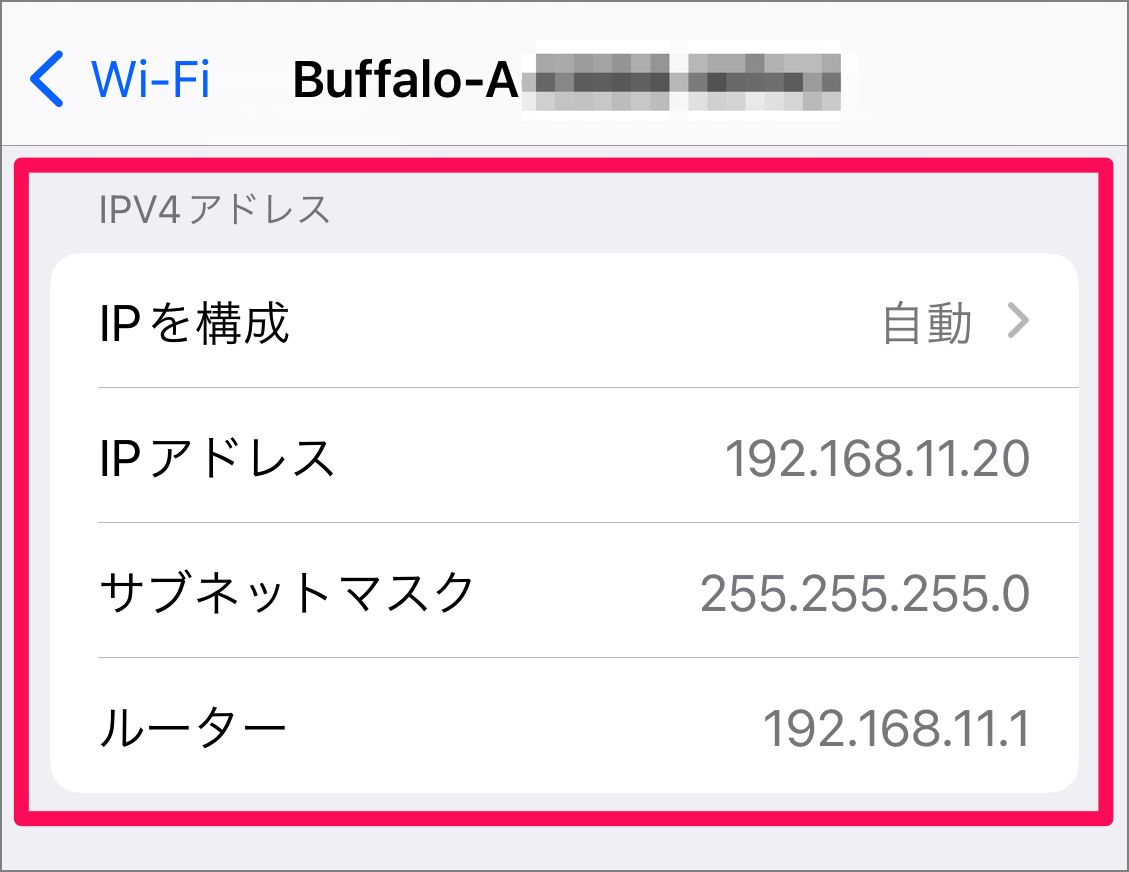Open IP configuration using the row chevron
Image resolution: width=1129 pixels, height=872 pixels.
click(1019, 320)
